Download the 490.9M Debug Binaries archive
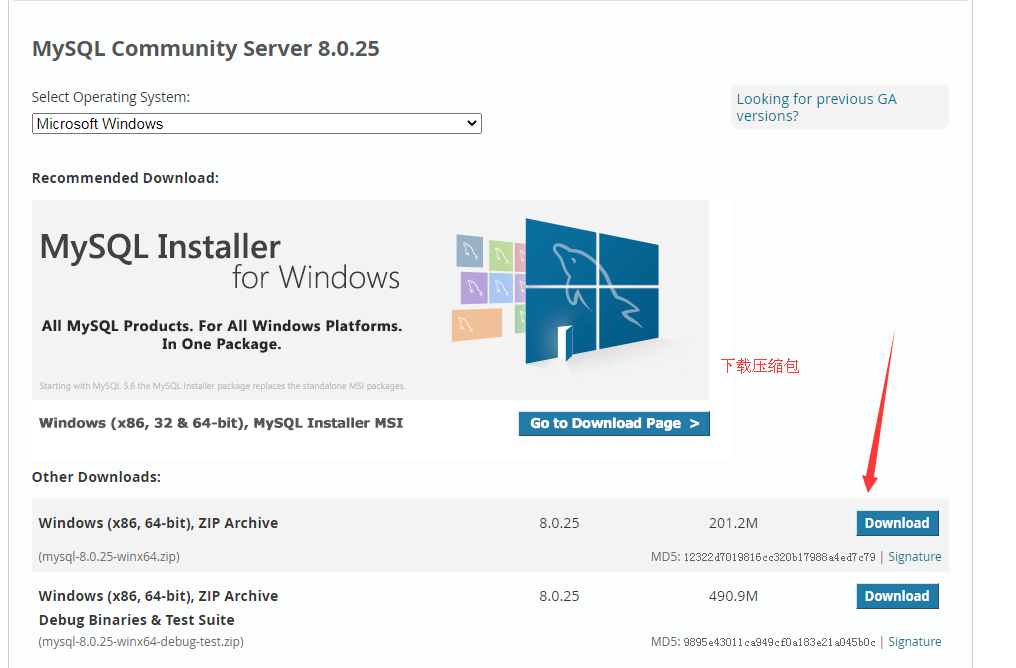The width and height of the screenshot is (1016, 668). (897, 596)
